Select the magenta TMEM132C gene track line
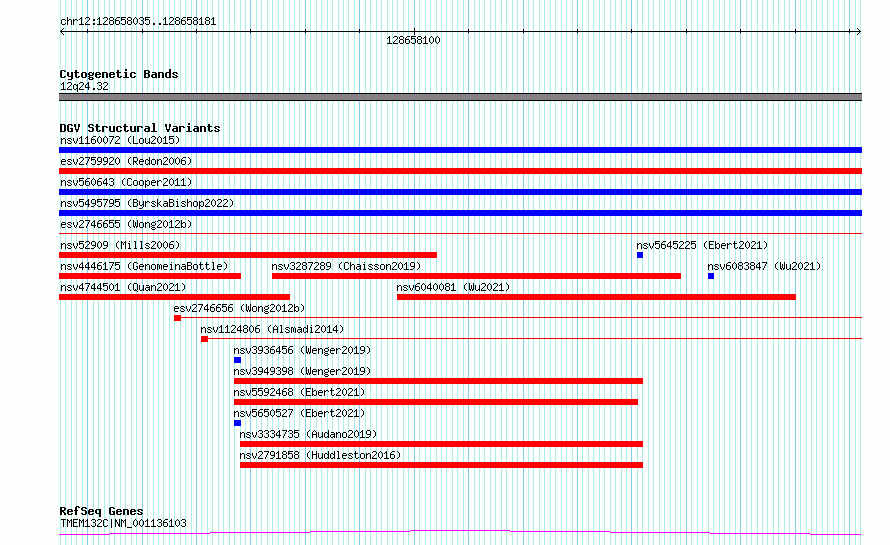Image resolution: width=890 pixels, height=545 pixels. pos(460,533)
